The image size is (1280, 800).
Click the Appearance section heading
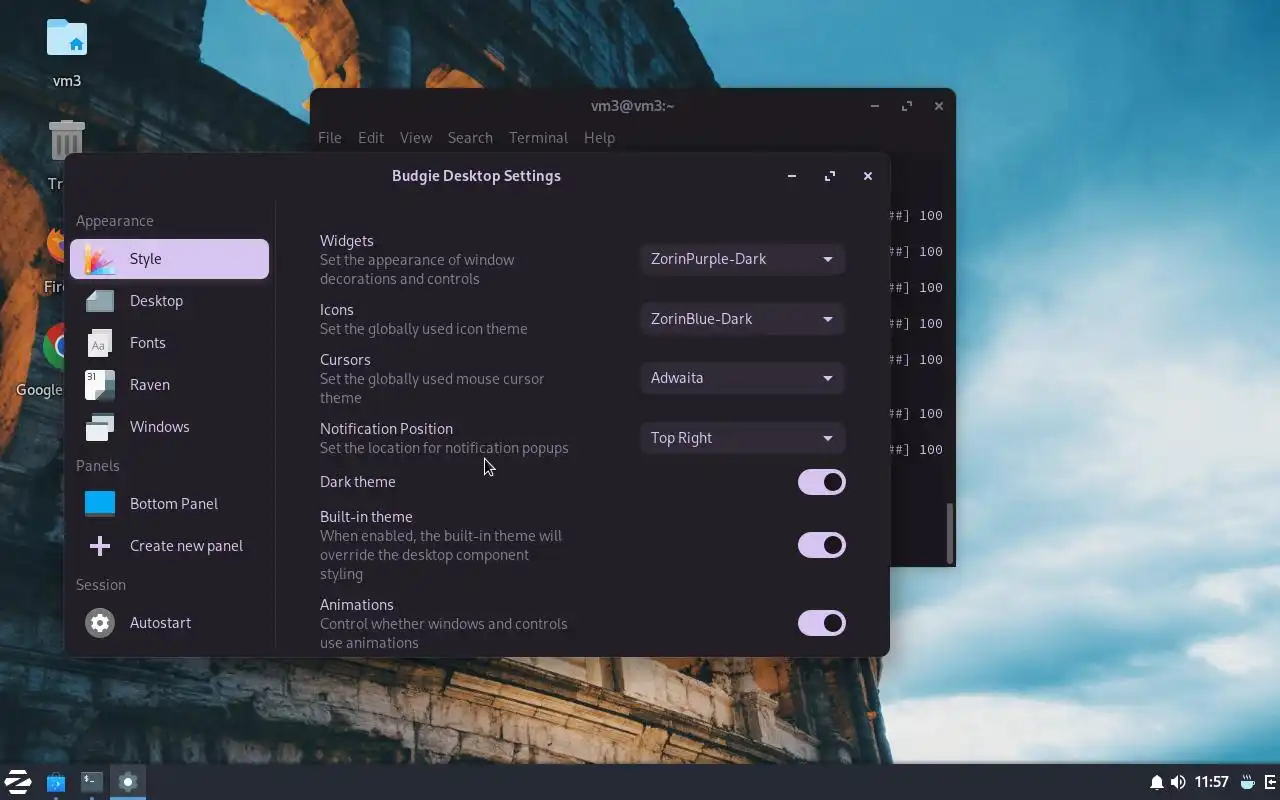click(115, 221)
